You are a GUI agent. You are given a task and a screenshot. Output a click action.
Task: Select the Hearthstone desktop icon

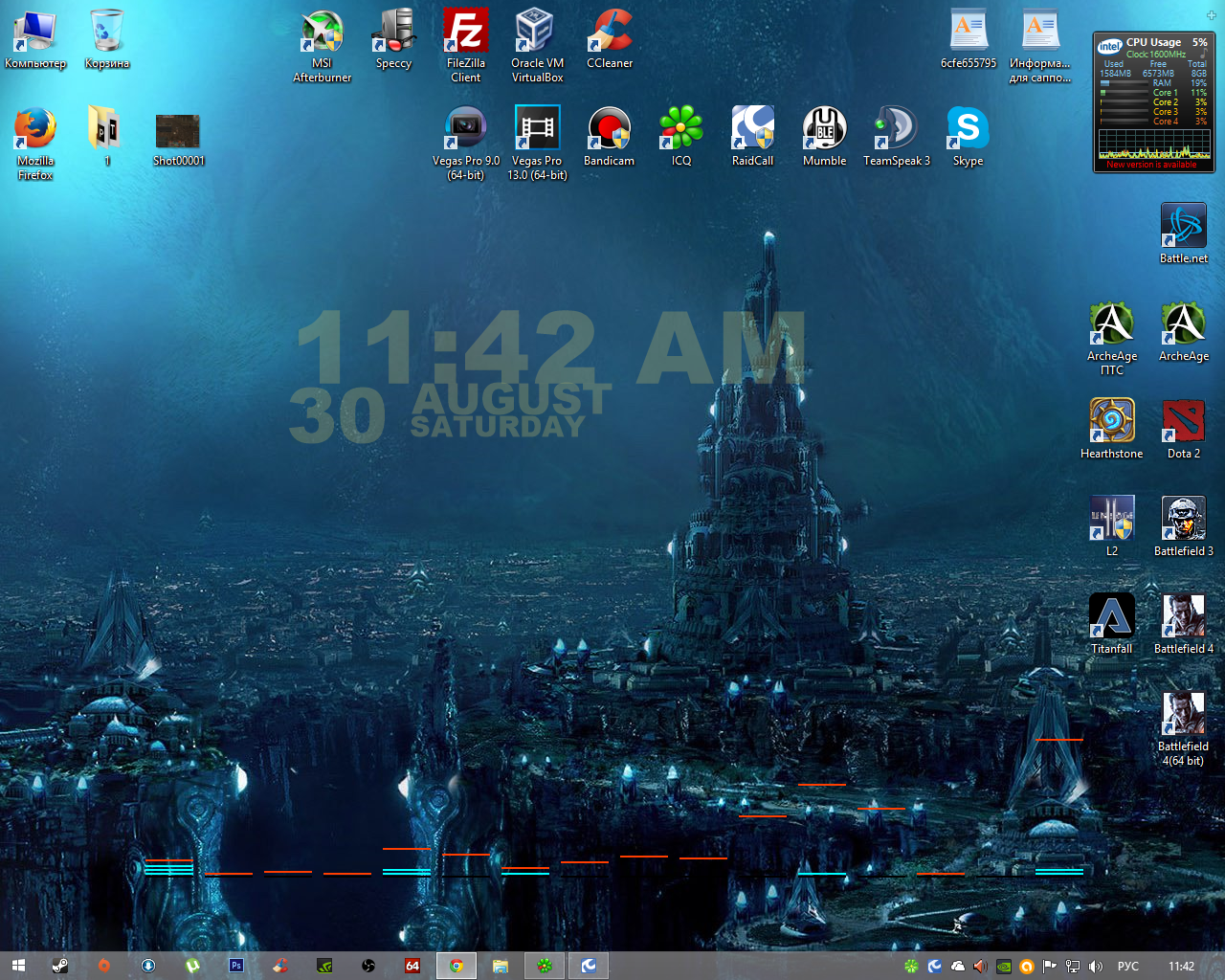[1111, 422]
